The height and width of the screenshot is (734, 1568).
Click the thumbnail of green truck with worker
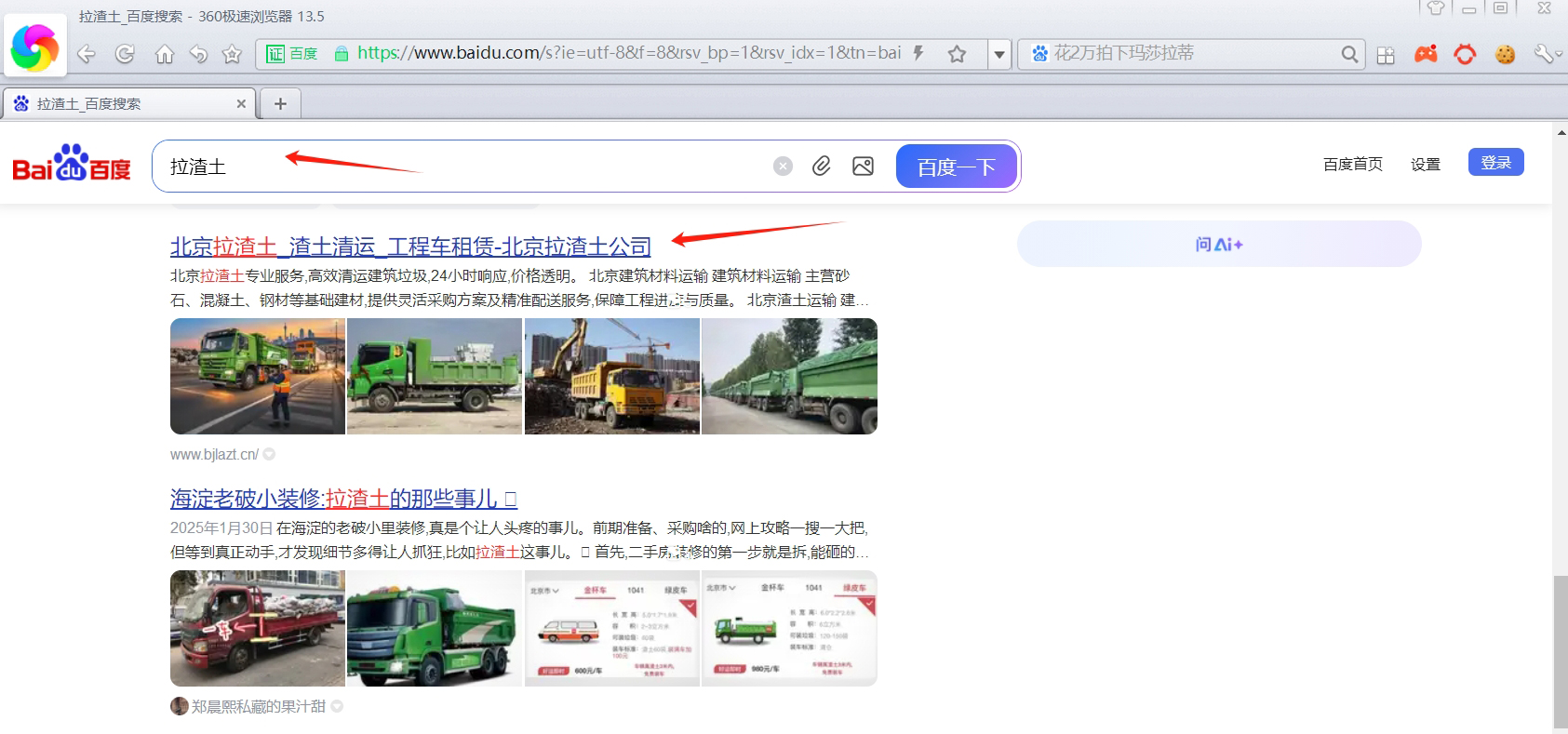[258, 376]
